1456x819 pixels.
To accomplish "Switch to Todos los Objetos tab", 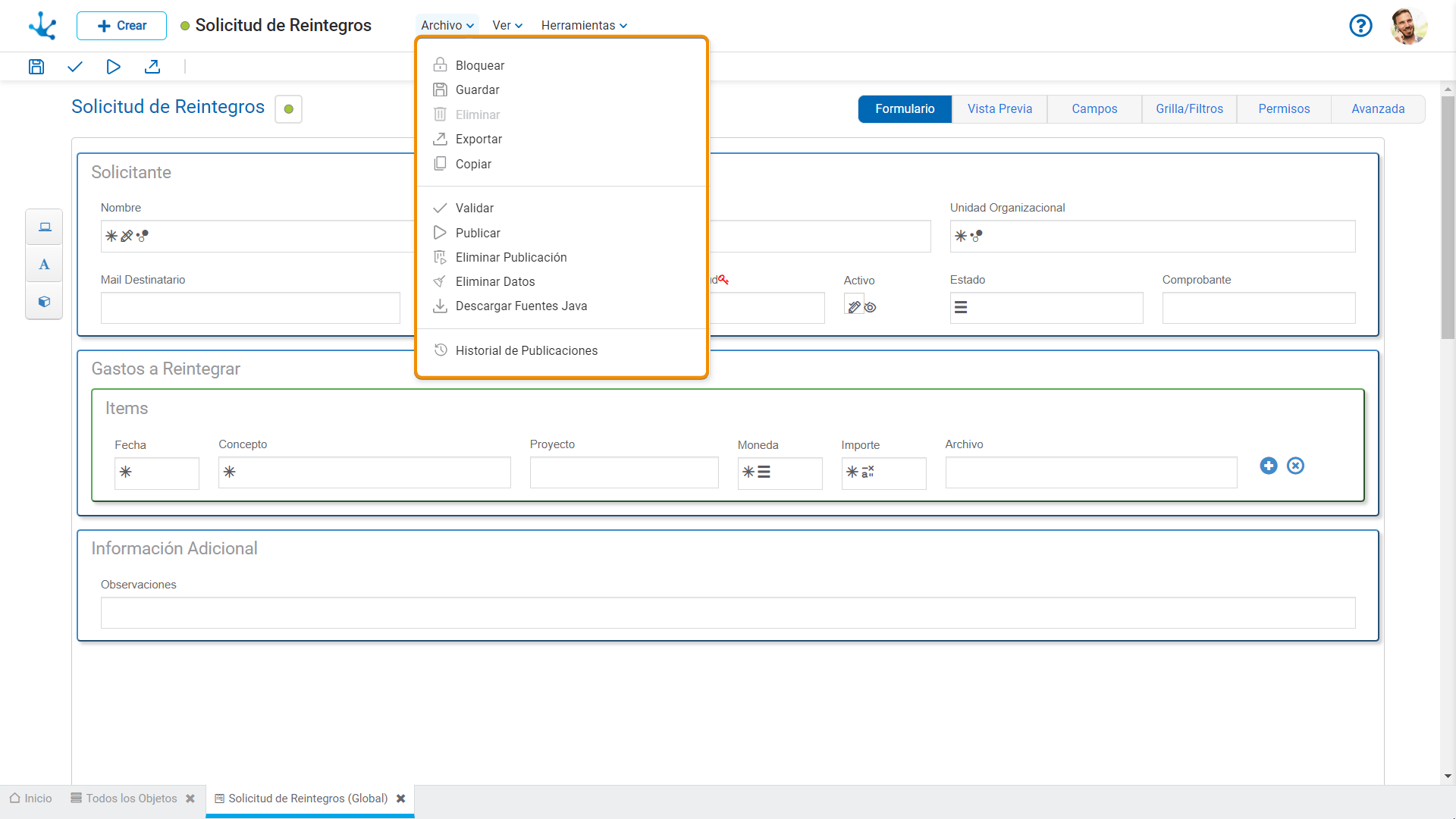I will click(x=124, y=799).
